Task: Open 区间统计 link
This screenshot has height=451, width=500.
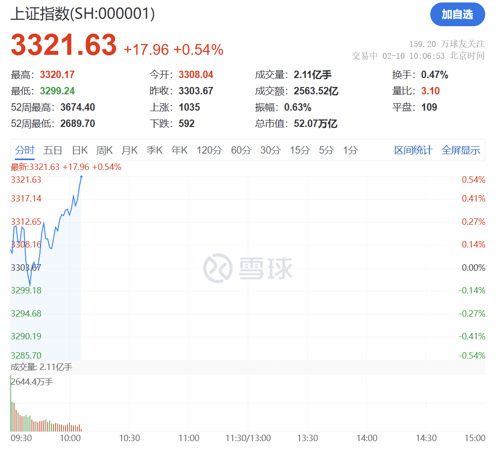Action: (413, 150)
